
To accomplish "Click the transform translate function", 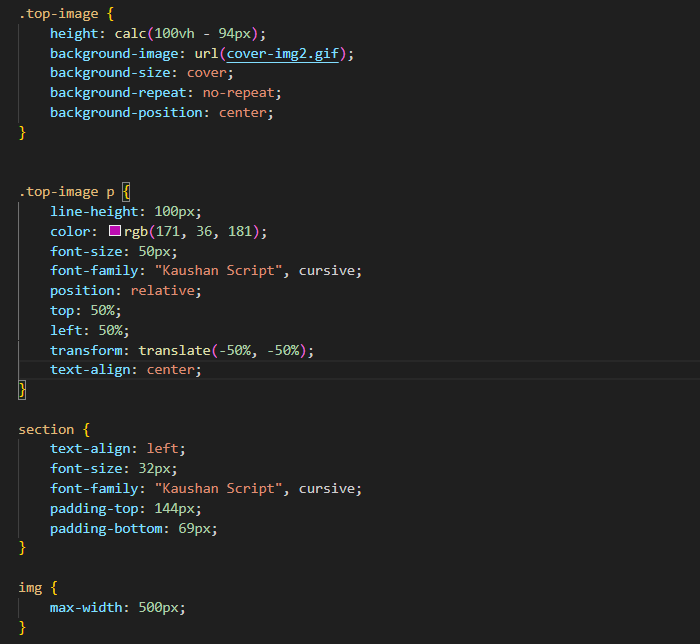I will pyautogui.click(x=170, y=350).
